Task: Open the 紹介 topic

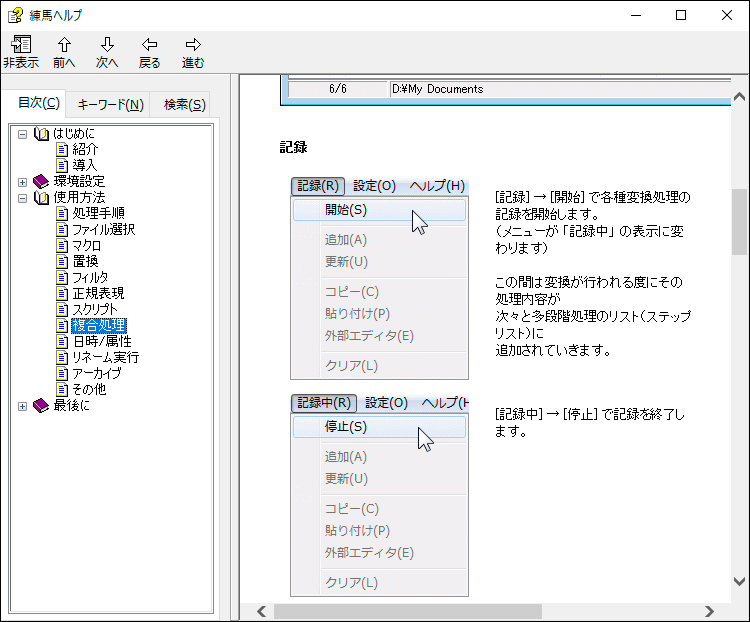Action: (85, 150)
